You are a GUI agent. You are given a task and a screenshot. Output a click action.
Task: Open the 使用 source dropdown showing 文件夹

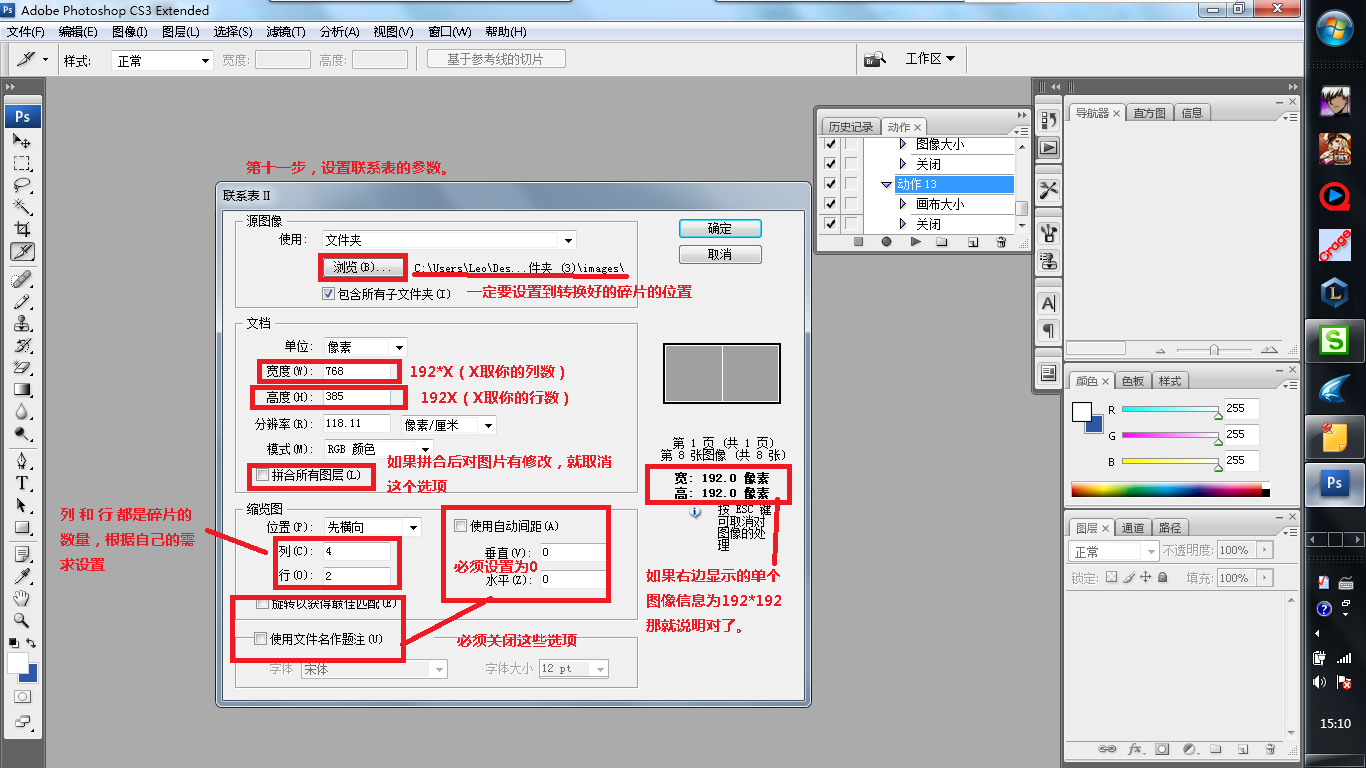point(449,240)
